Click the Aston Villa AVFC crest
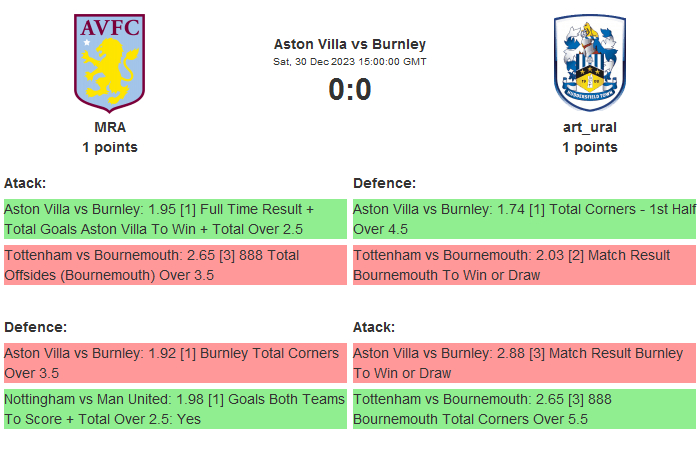 pyautogui.click(x=110, y=62)
